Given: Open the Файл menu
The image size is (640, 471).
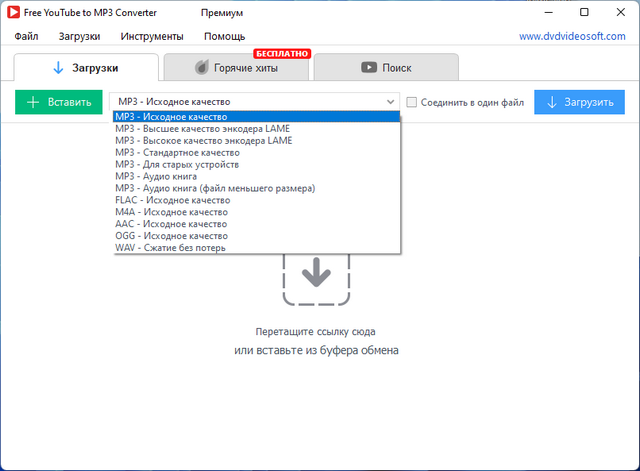Looking at the screenshot, I should click(27, 36).
